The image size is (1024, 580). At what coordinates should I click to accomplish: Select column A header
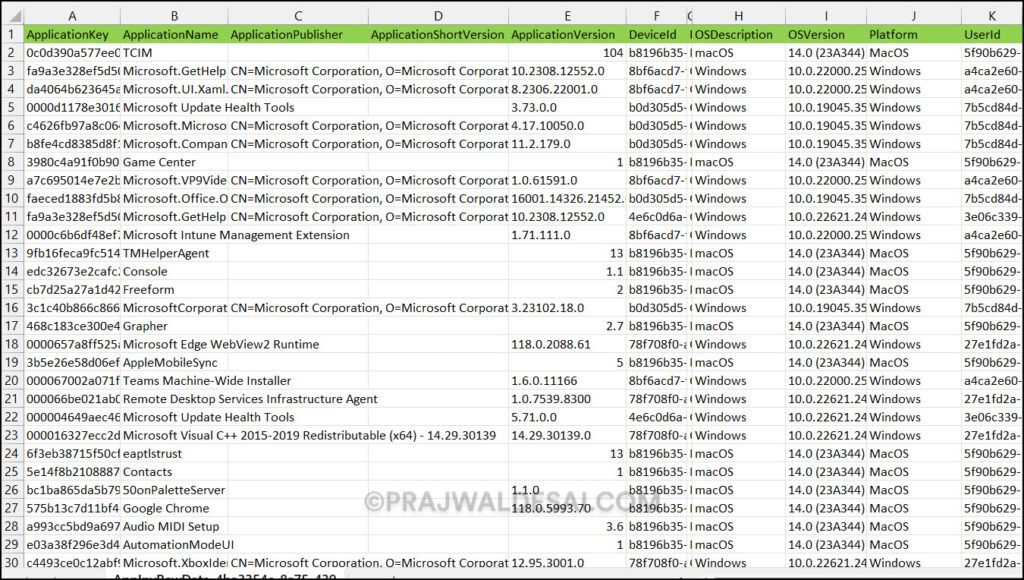[x=72, y=16]
